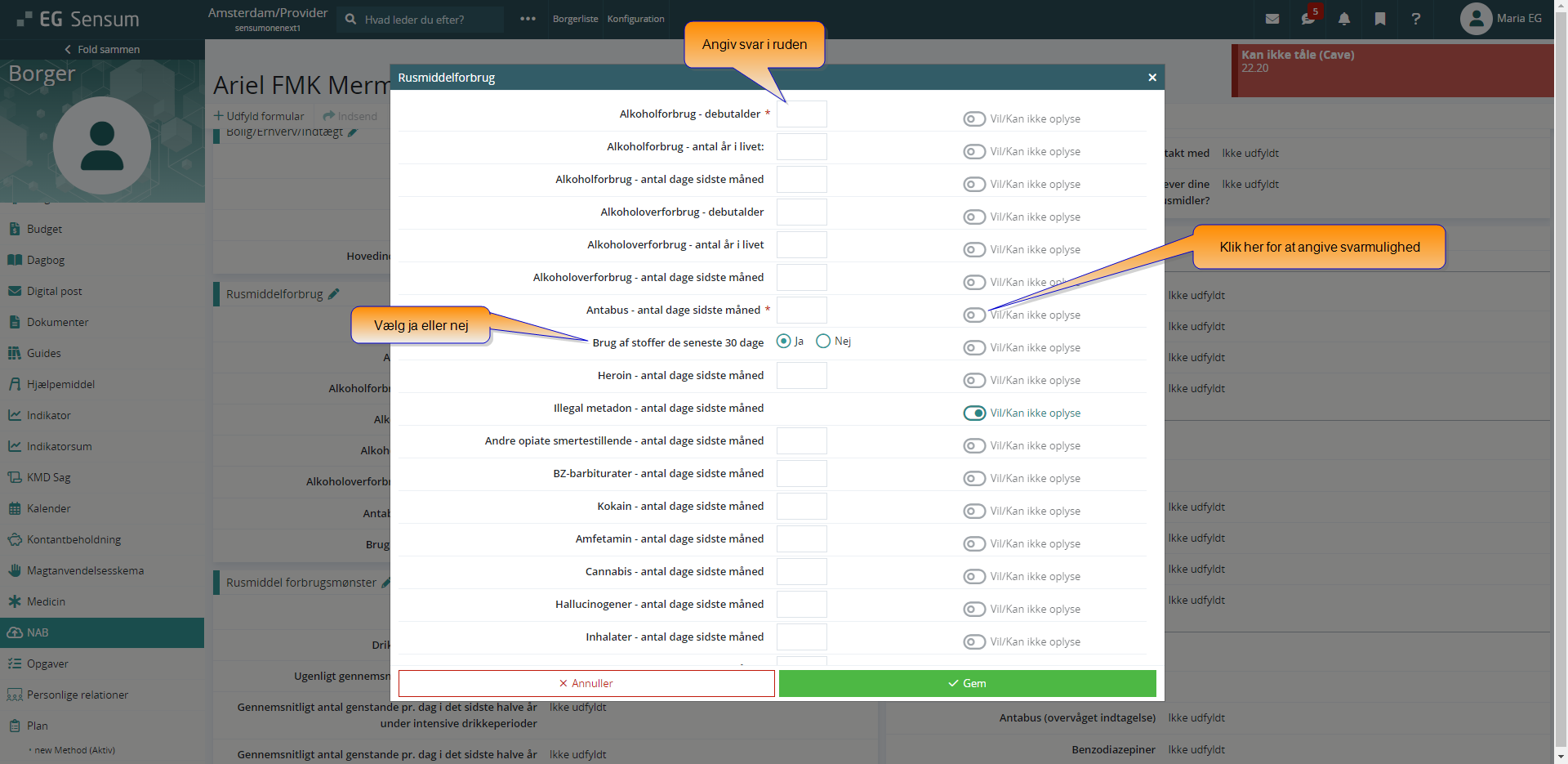Click the EG Sensum logo

[78, 19]
